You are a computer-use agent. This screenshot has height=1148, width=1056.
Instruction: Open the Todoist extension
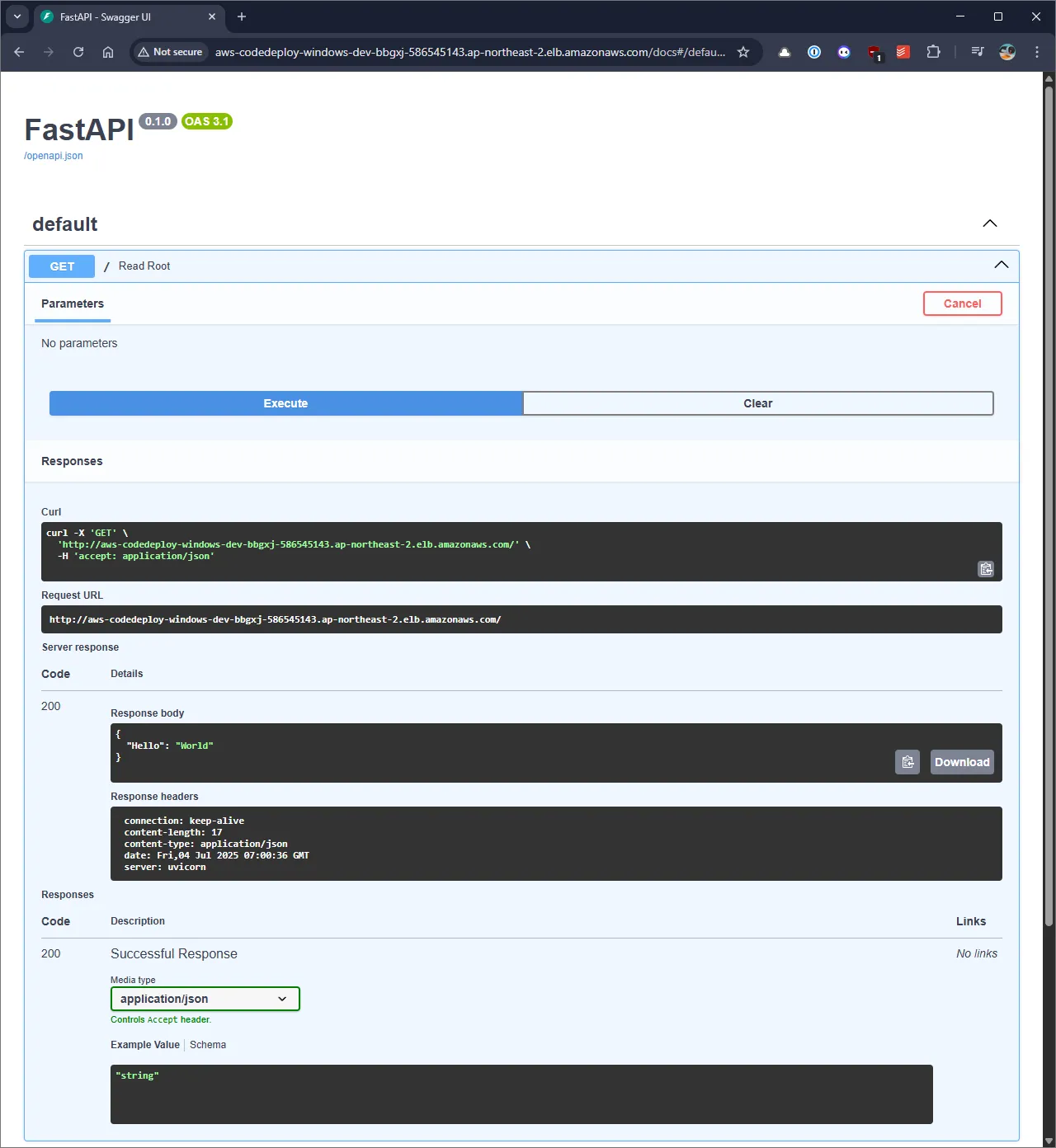tap(902, 52)
